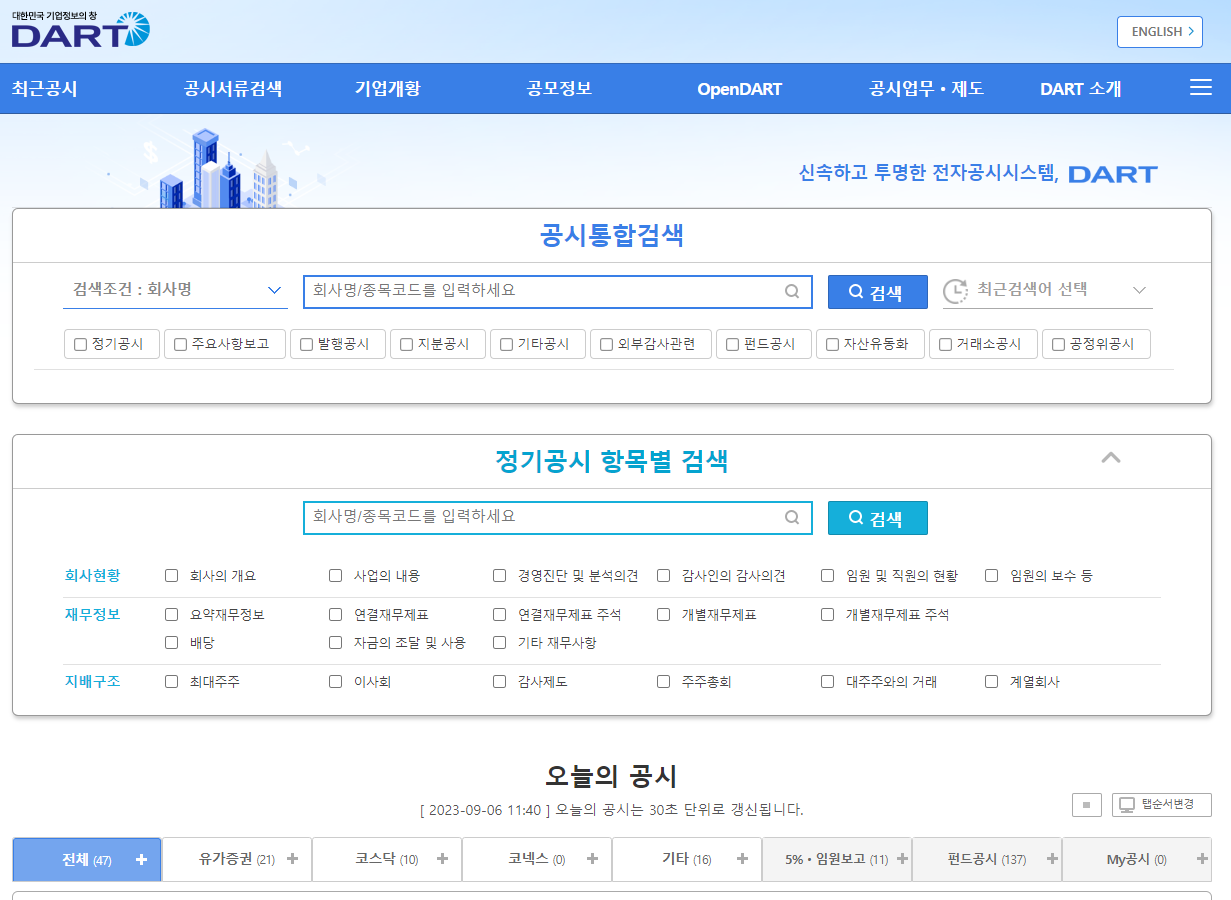The image size is (1231, 900).
Task: Switch site language with the ENGLISH button
Action: [1159, 31]
